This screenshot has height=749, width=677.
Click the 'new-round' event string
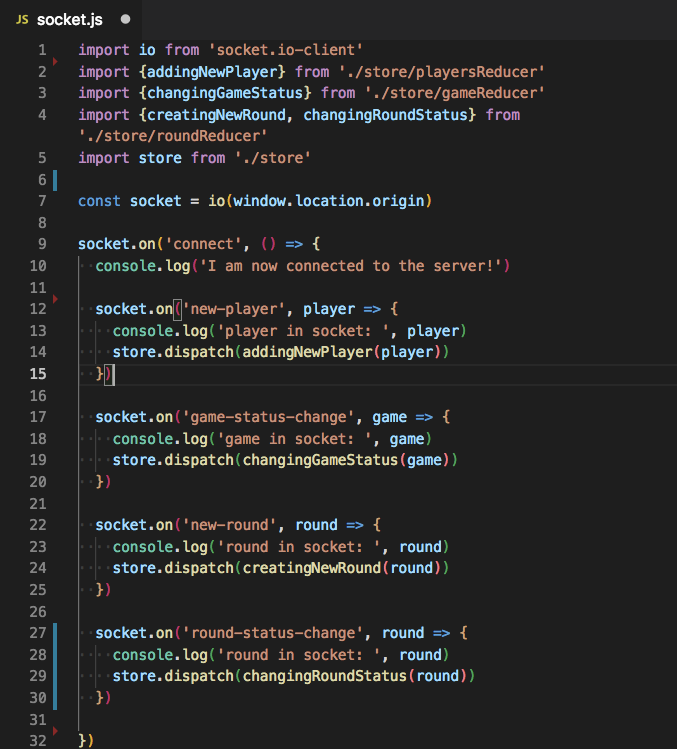click(x=229, y=525)
